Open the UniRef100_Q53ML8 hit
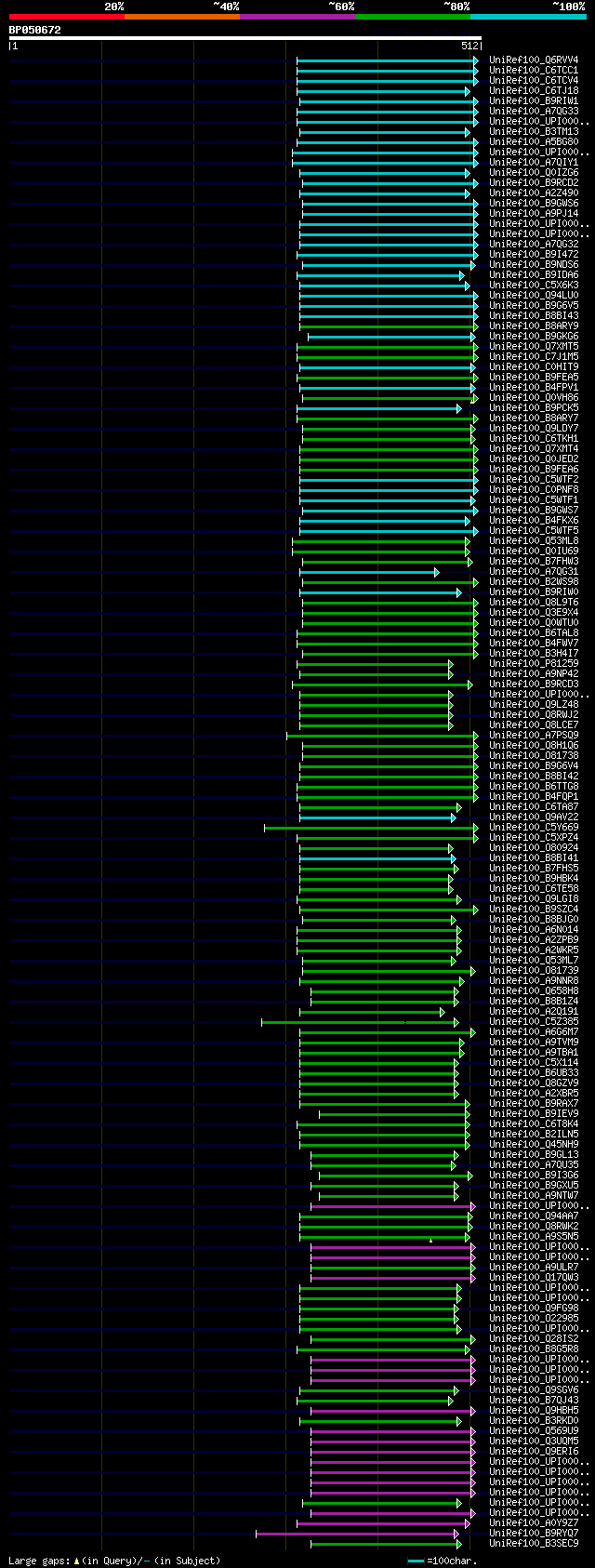The height and width of the screenshot is (1568, 595). pyautogui.click(x=534, y=540)
